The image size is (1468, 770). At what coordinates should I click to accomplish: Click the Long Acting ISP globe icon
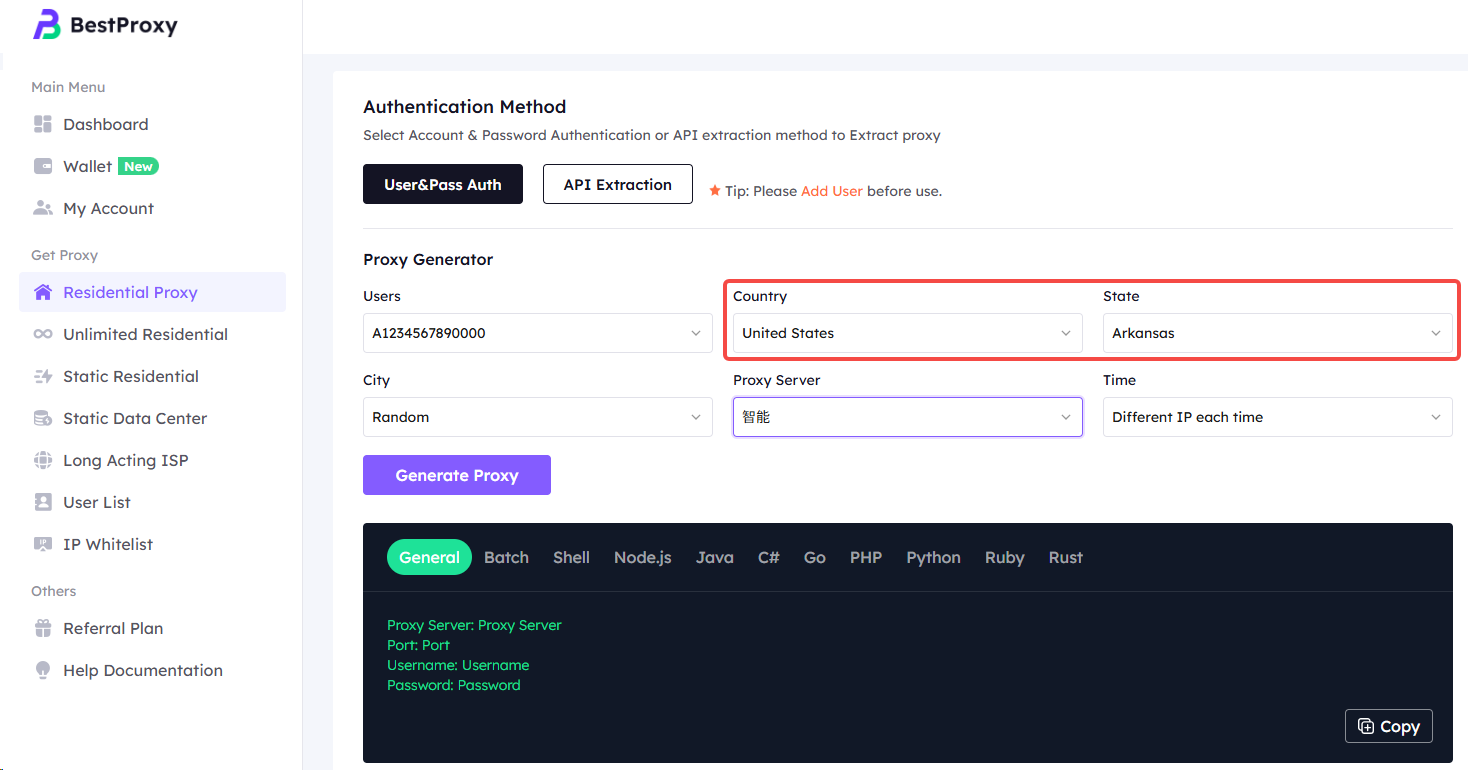43,460
